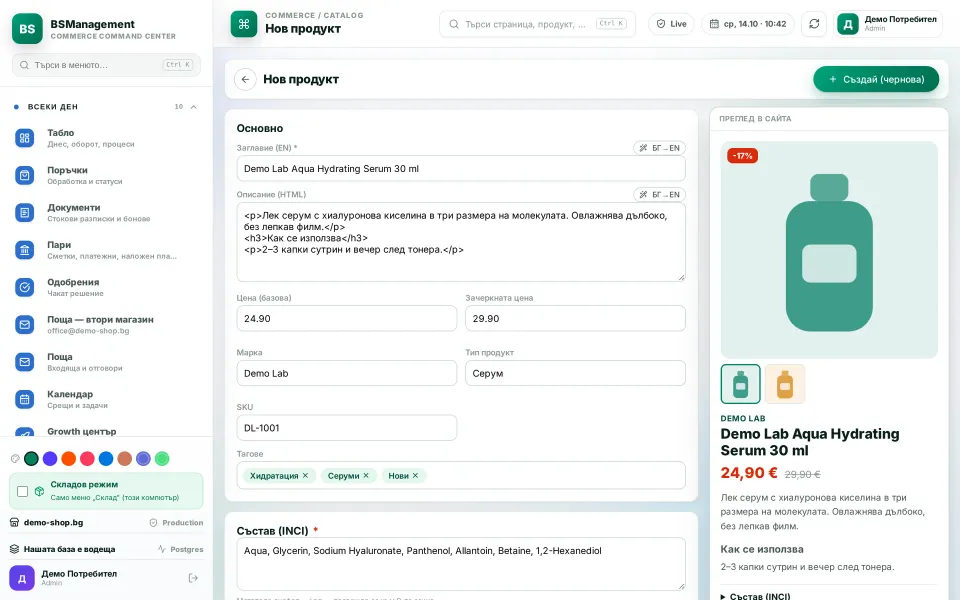Select the orange bottle thumbnail in preview
This screenshot has width=960, height=600.
785,384
